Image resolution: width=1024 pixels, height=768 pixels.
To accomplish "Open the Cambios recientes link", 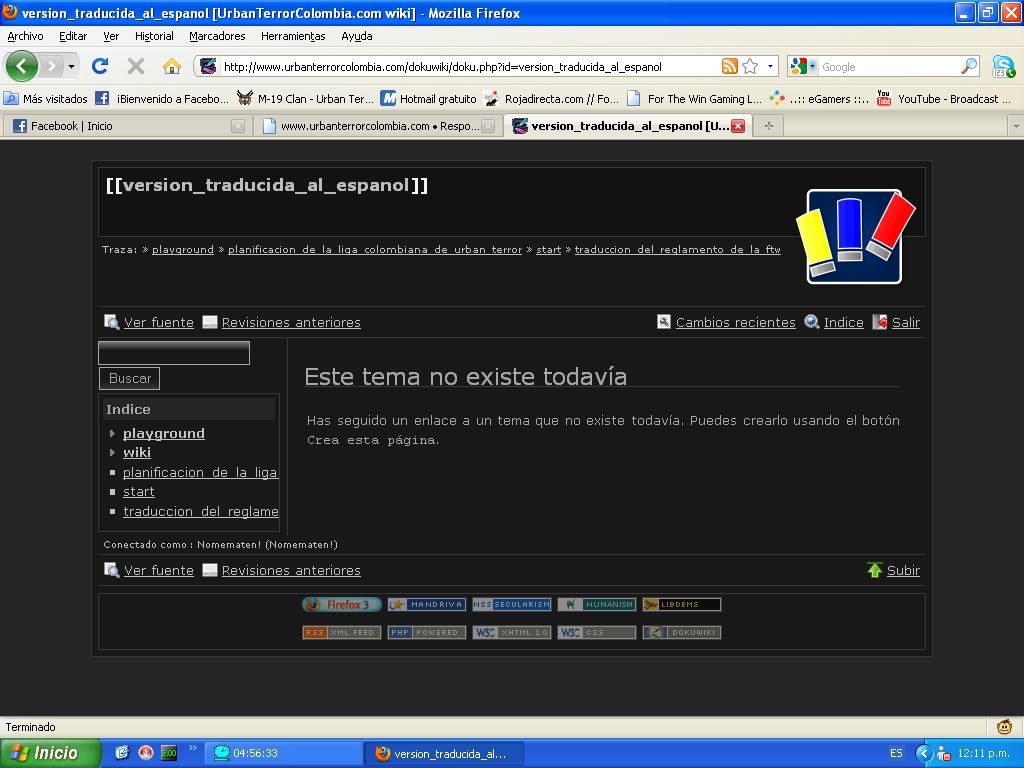I will pyautogui.click(x=735, y=323).
